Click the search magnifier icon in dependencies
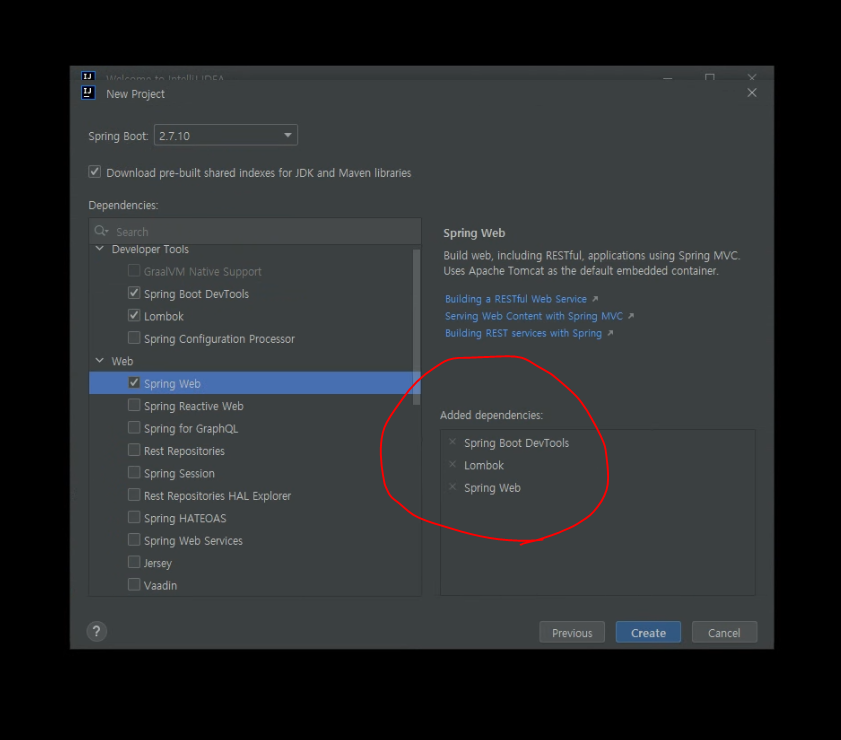Image resolution: width=841 pixels, height=740 pixels. pyautogui.click(x=101, y=231)
